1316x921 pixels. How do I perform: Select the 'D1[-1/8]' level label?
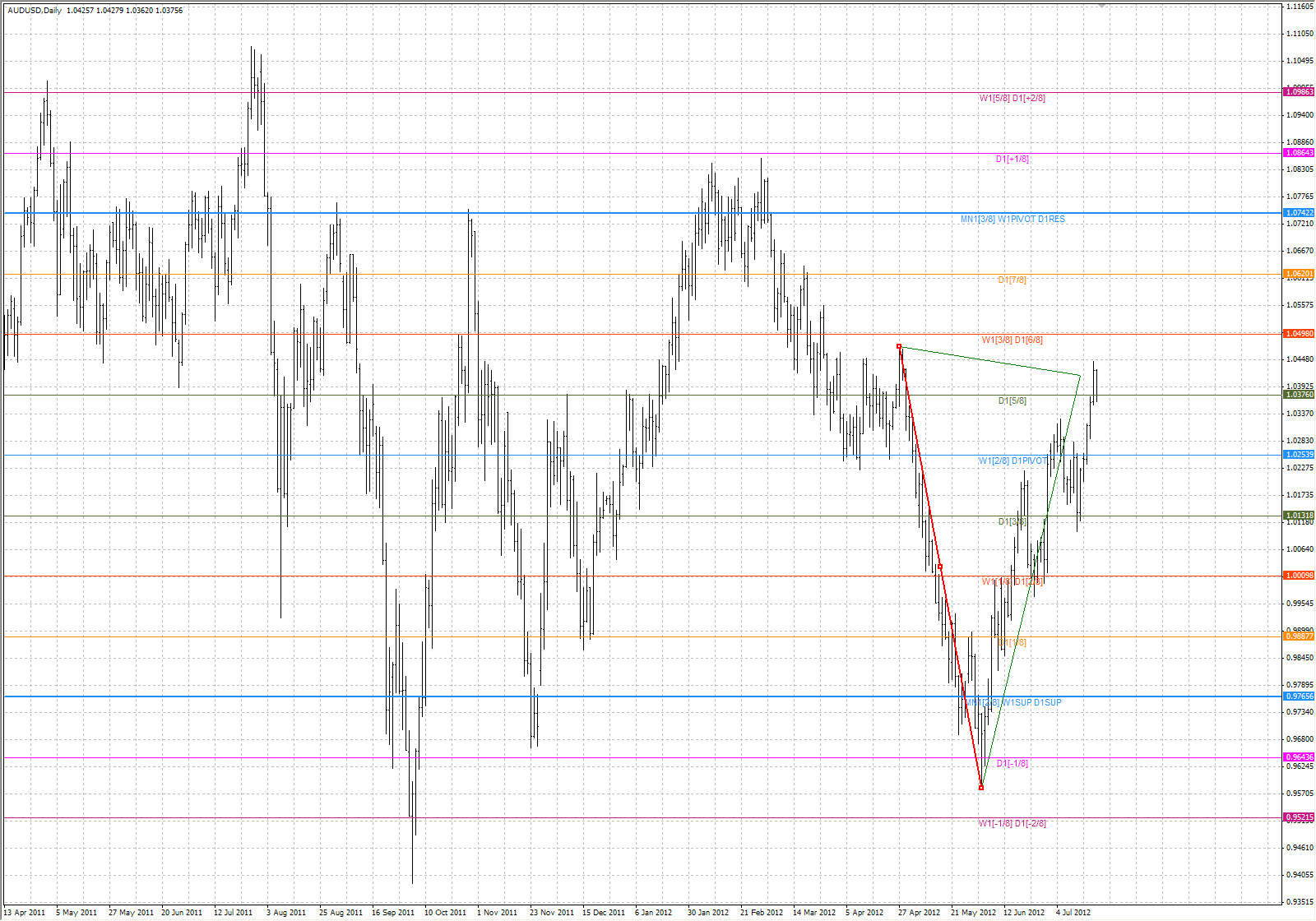1012,764
